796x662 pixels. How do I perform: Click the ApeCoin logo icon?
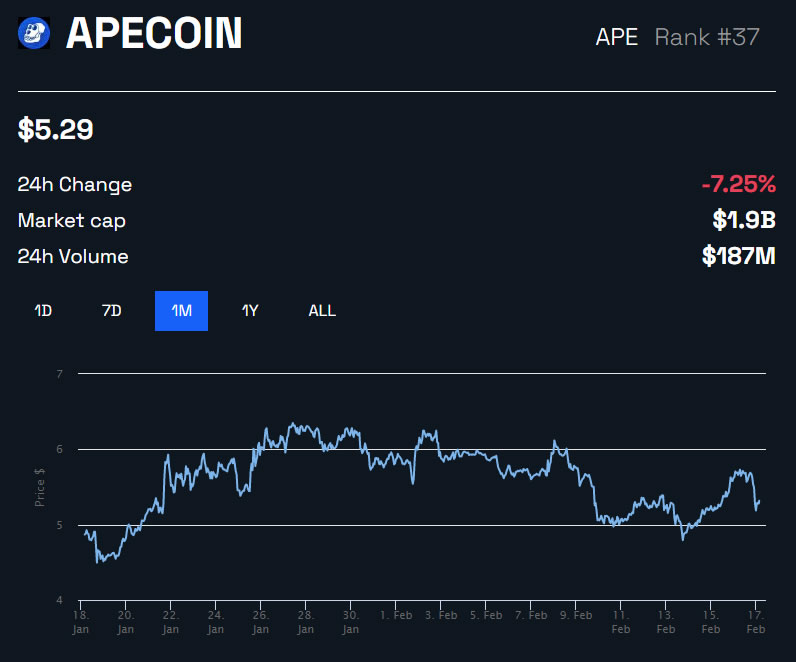(x=36, y=35)
